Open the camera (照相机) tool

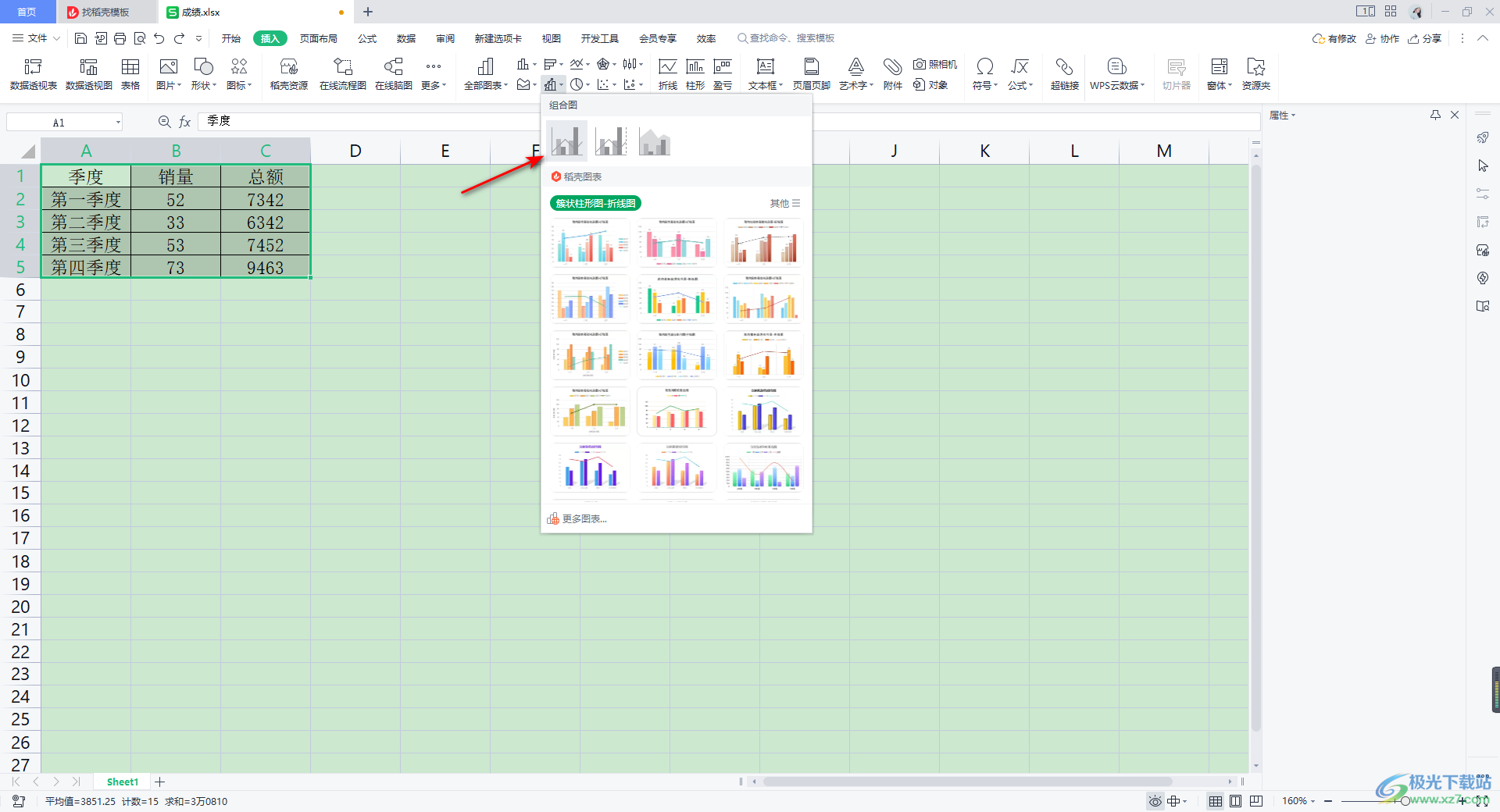(935, 64)
